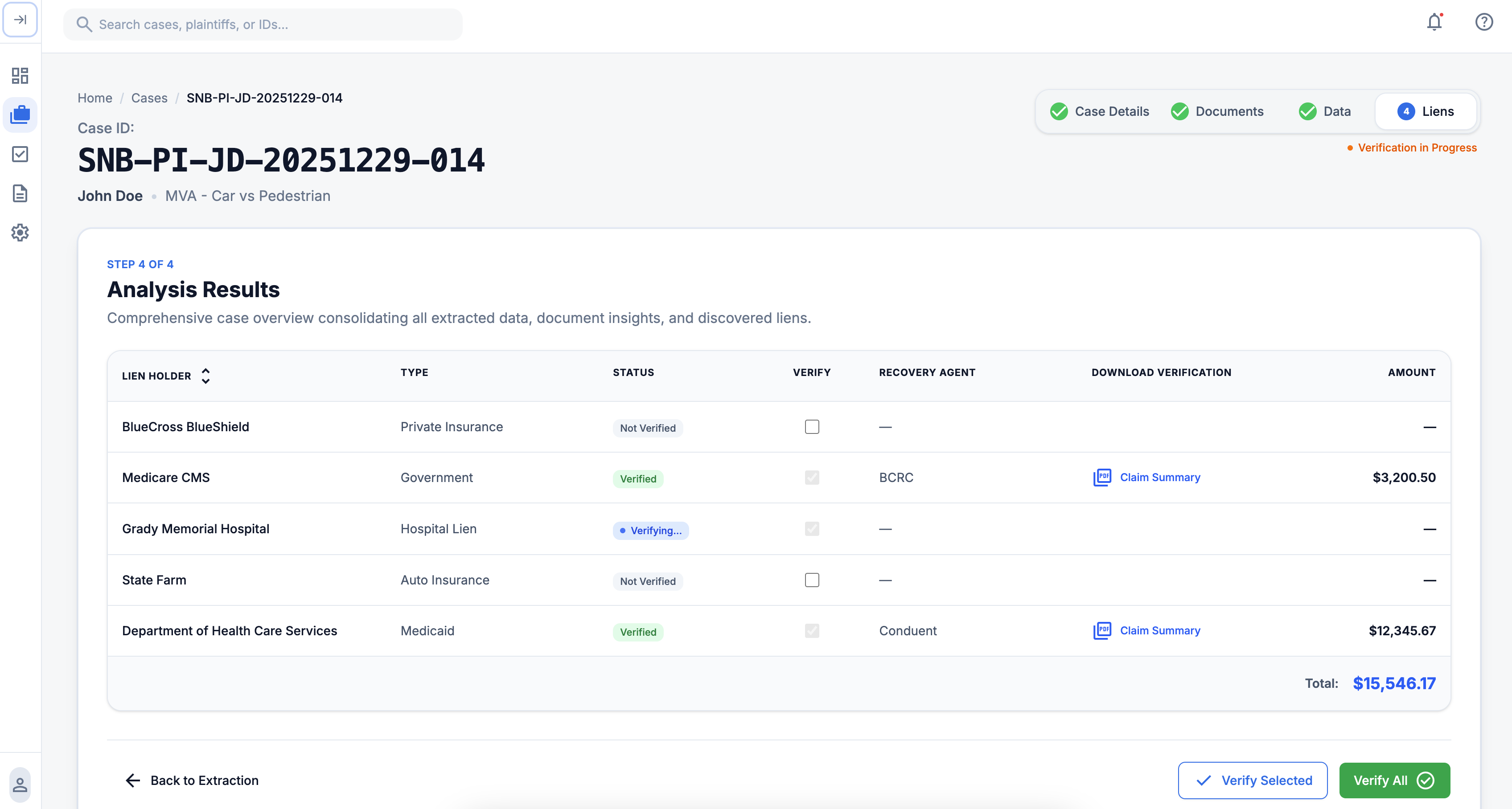Click the PDF icon beside Medicare CMS Claim Summary
The height and width of the screenshot is (809, 1512).
[1102, 478]
